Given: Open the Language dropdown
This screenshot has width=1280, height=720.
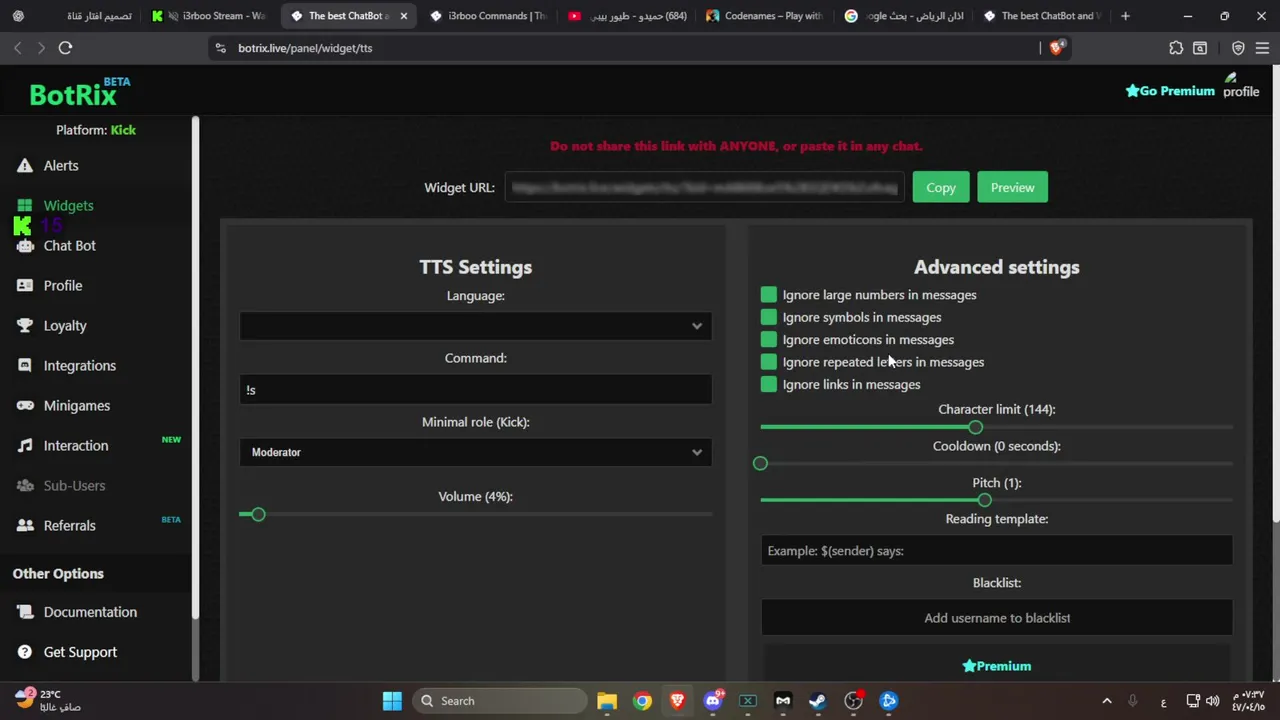Looking at the screenshot, I should [x=475, y=326].
